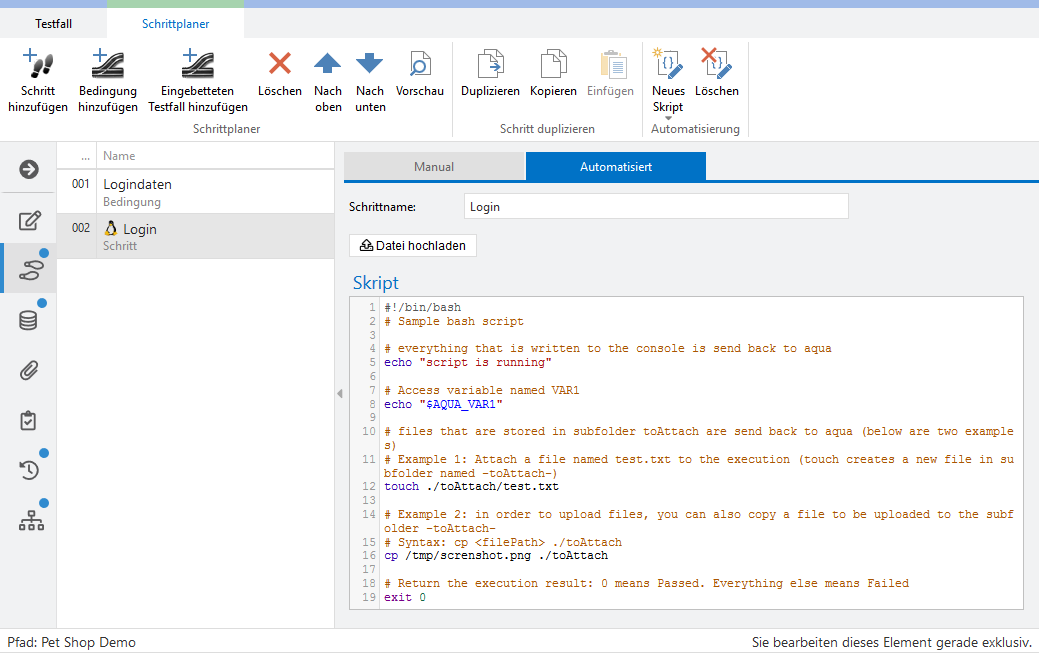1039x654 pixels.
Task: Open the Testfall ribbon tab
Action: (x=53, y=23)
